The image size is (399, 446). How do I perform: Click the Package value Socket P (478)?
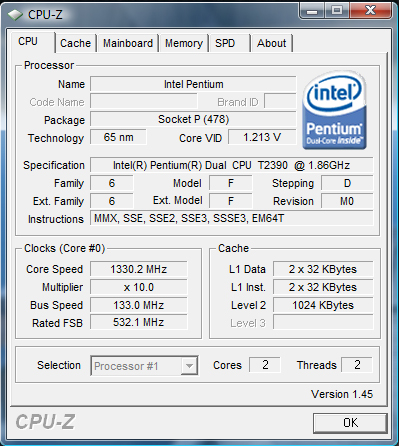(193, 119)
